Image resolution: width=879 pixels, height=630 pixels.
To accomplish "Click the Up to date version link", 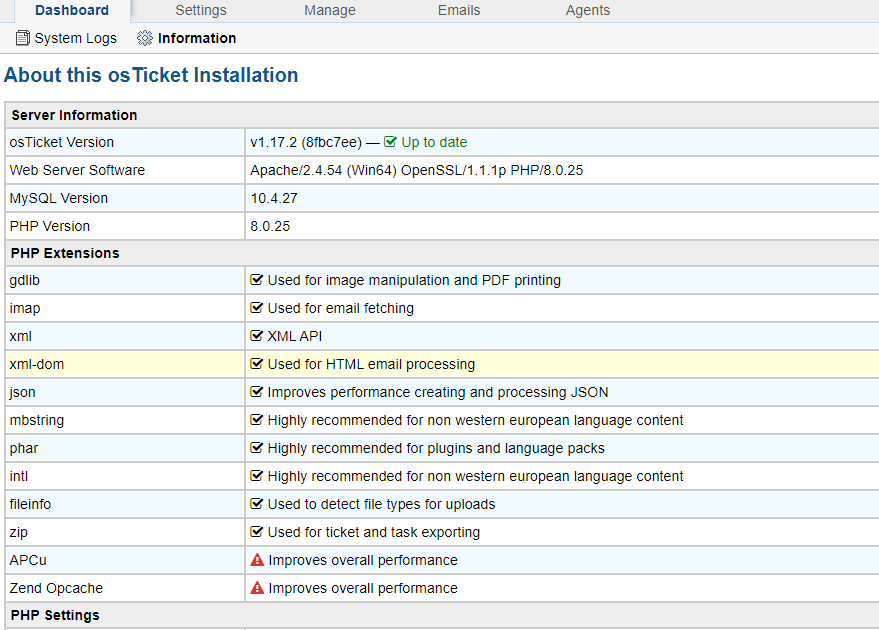I will (434, 142).
